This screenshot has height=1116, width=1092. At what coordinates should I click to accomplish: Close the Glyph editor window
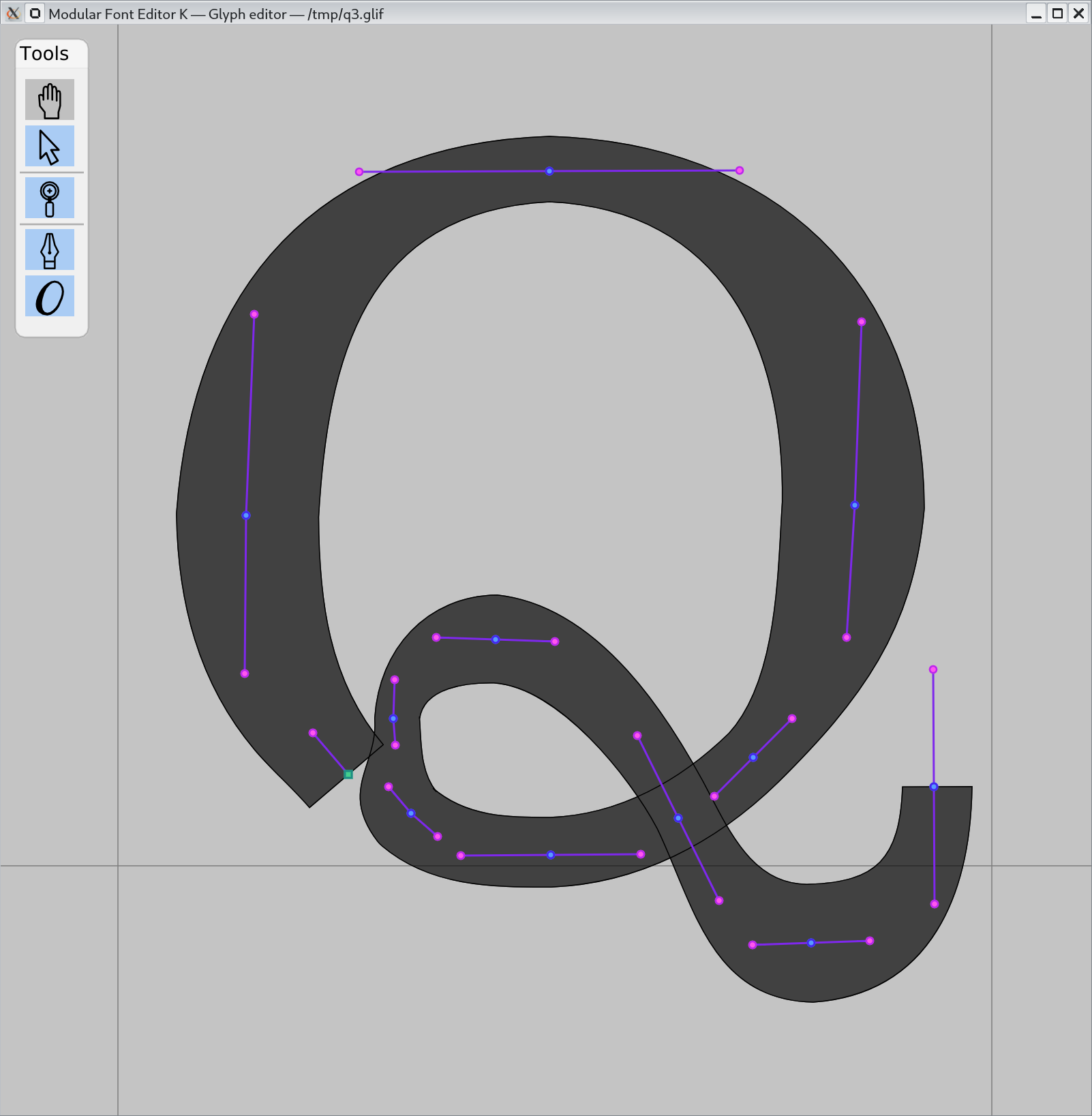[1078, 14]
